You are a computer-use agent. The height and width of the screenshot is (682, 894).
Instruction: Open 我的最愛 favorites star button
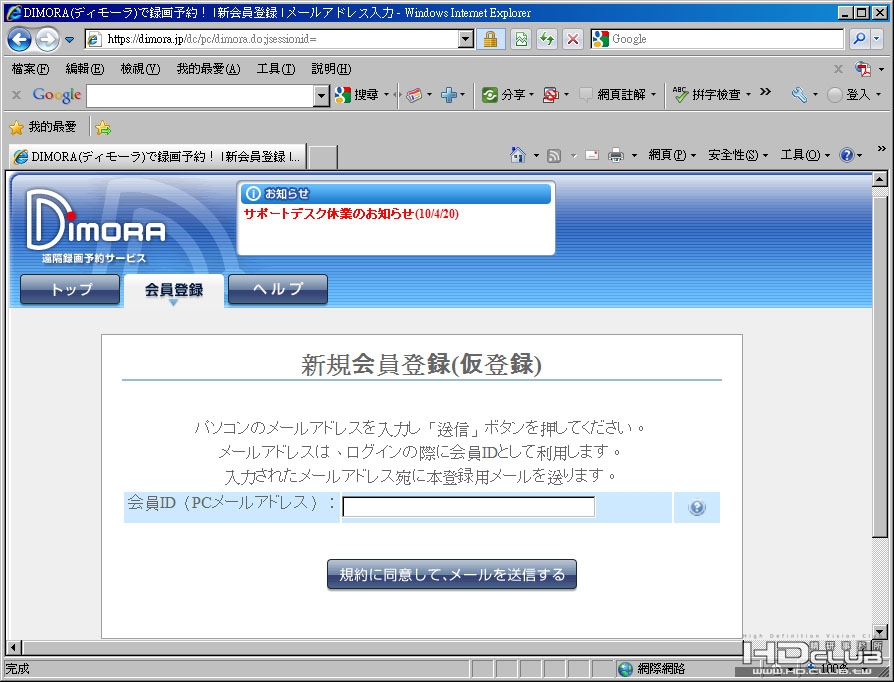tap(43, 127)
